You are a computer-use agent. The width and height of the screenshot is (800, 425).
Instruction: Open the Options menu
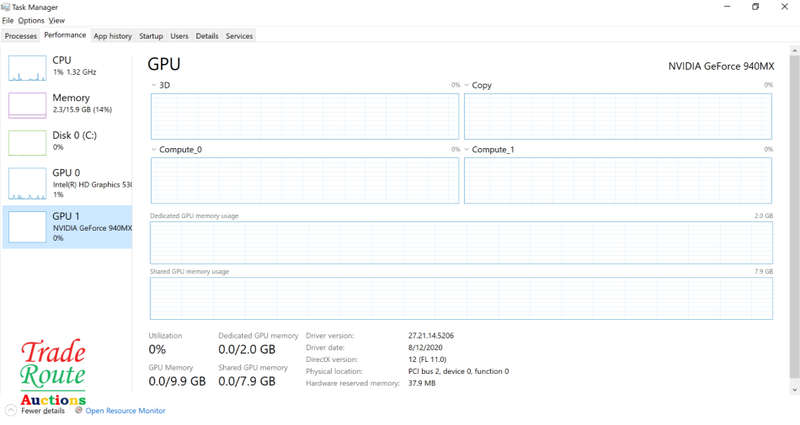point(31,20)
